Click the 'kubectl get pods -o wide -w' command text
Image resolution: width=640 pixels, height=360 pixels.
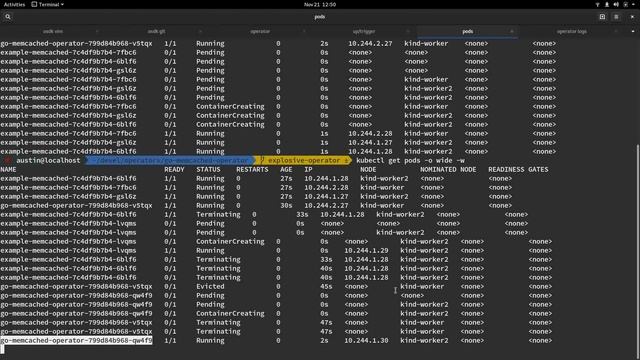[x=410, y=160]
